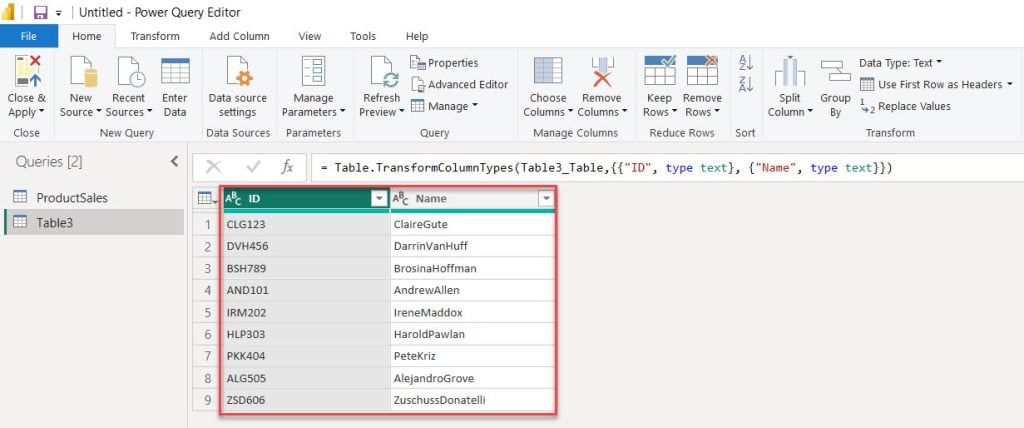Open the ID column filter dropdown
Image resolution: width=1024 pixels, height=428 pixels.
[x=379, y=199]
